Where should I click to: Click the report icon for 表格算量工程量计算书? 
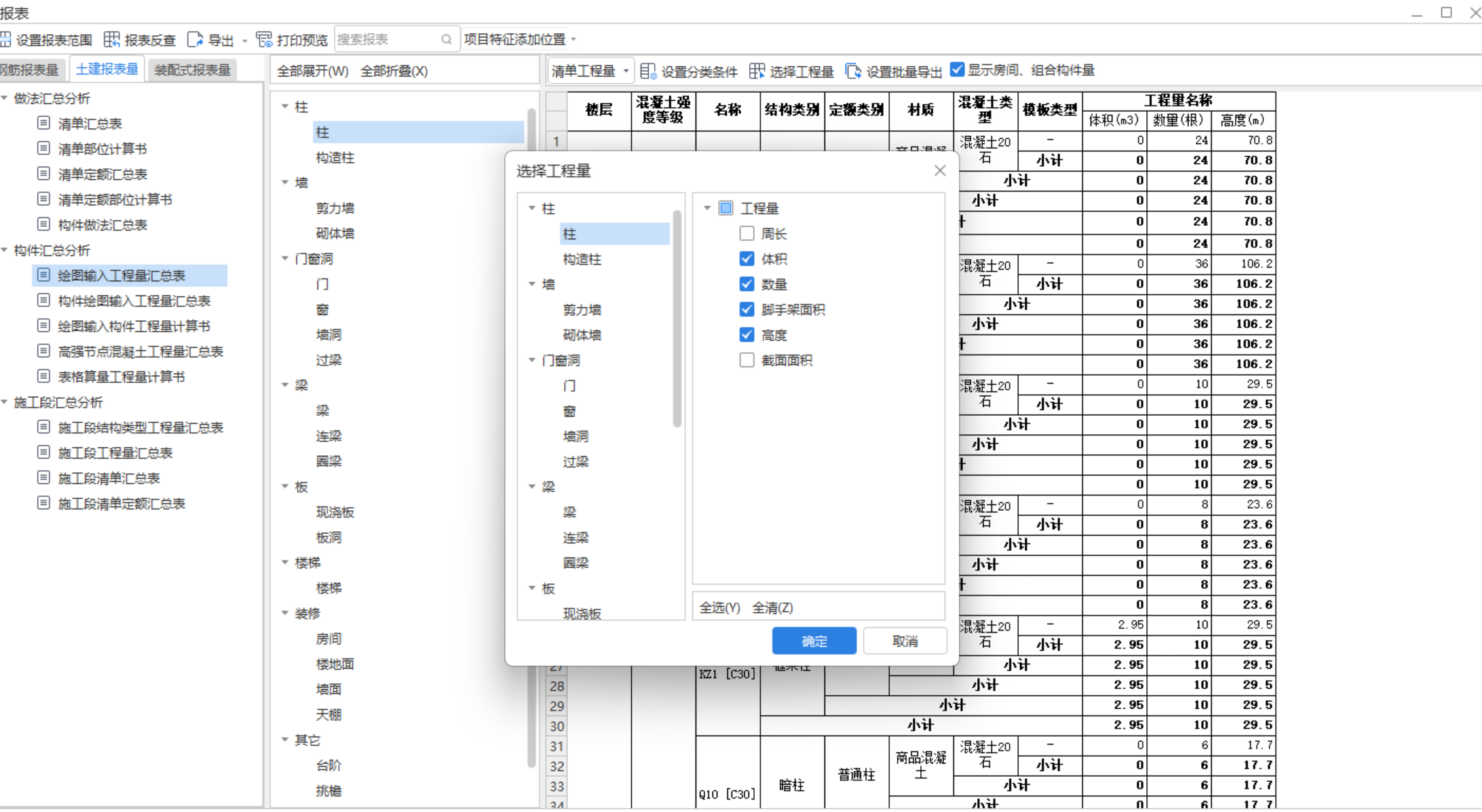point(44,376)
